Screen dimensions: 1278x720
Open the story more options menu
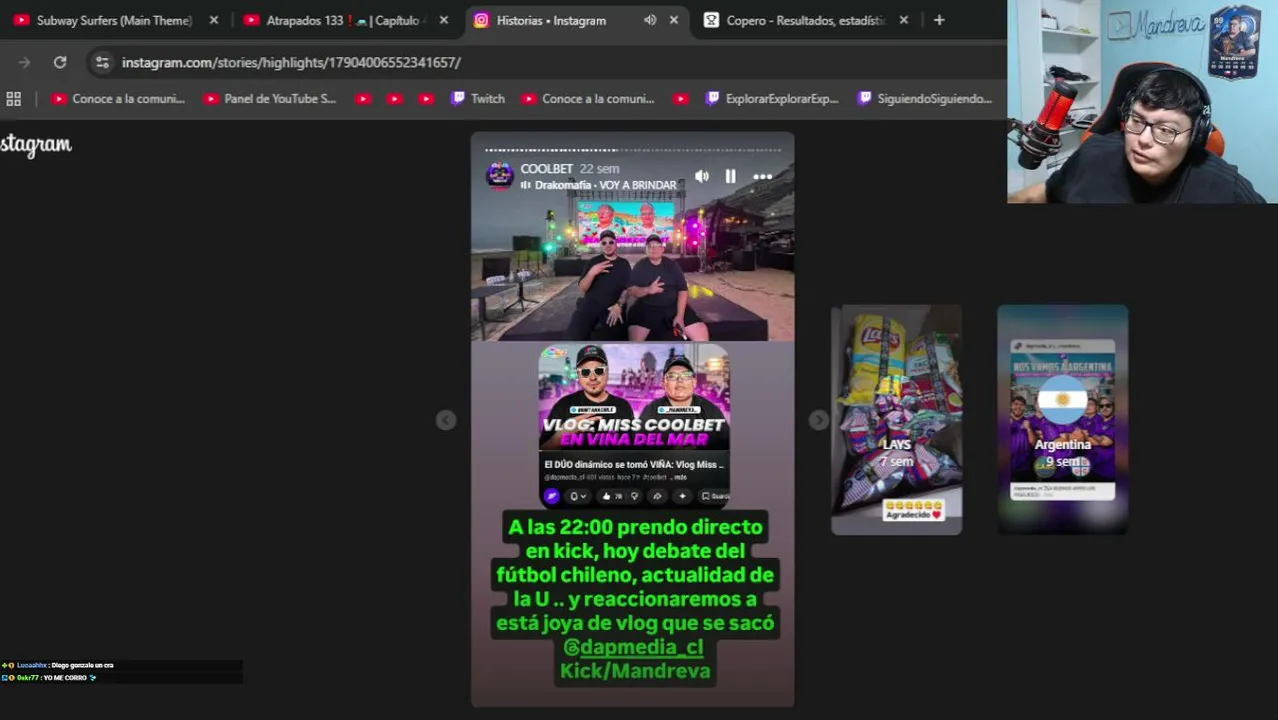click(762, 177)
